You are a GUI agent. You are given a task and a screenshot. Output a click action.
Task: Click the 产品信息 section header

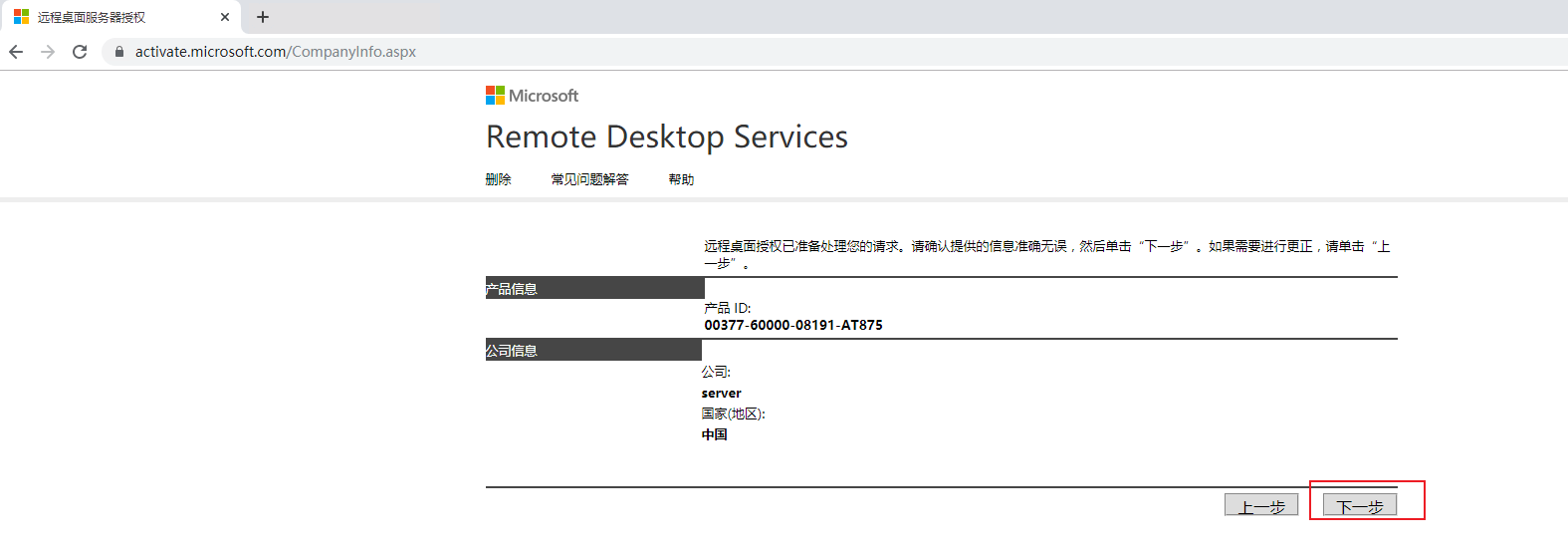[512, 289]
